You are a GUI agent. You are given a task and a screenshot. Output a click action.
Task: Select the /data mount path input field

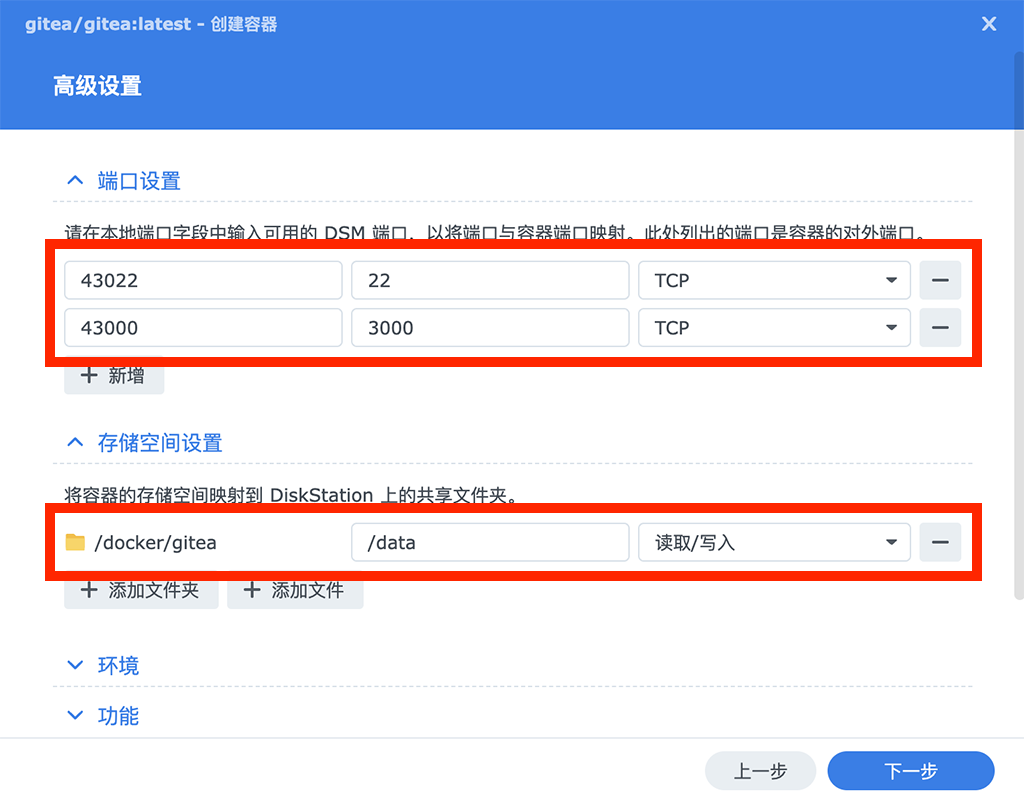[x=490, y=542]
